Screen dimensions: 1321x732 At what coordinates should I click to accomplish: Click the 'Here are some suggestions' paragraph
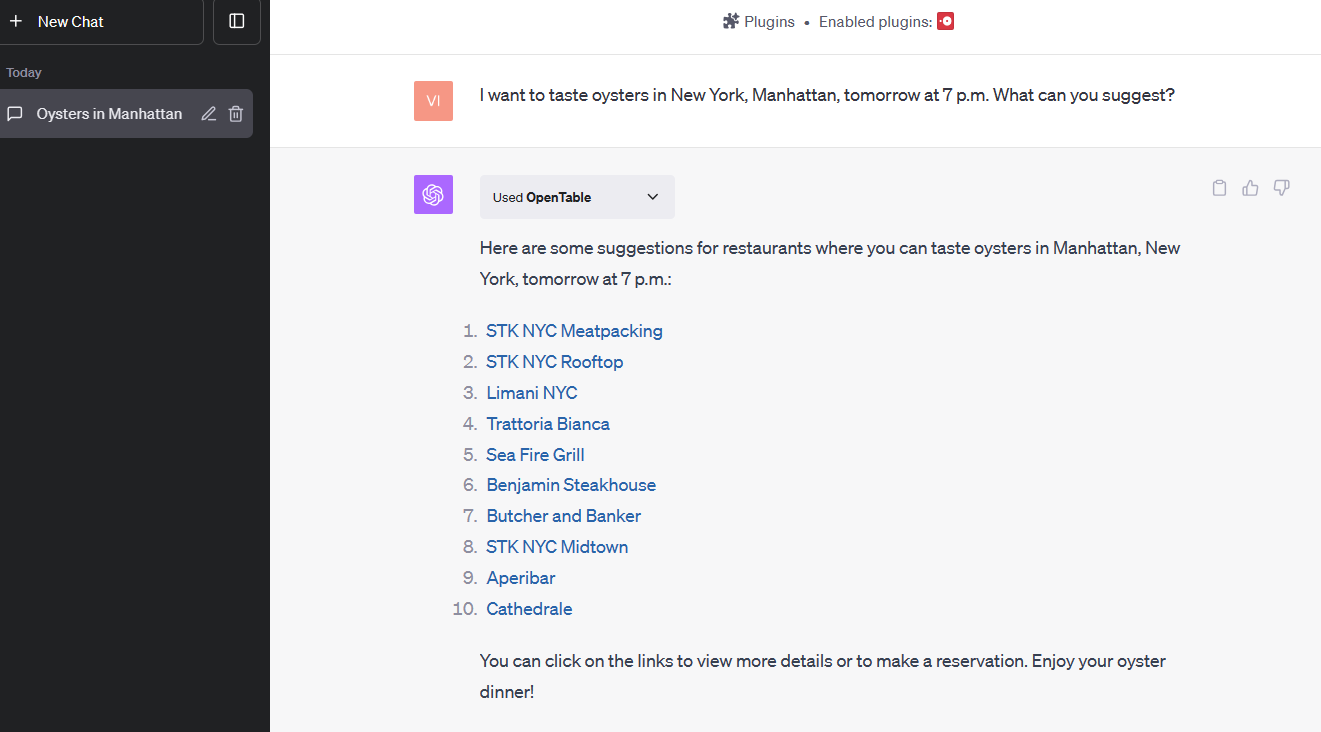[x=830, y=263]
